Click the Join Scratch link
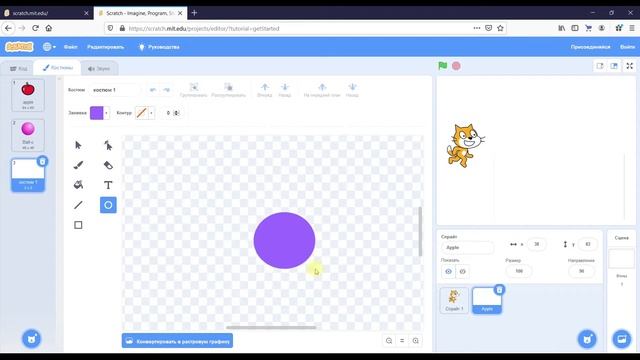This screenshot has height=360, width=640. [x=590, y=47]
